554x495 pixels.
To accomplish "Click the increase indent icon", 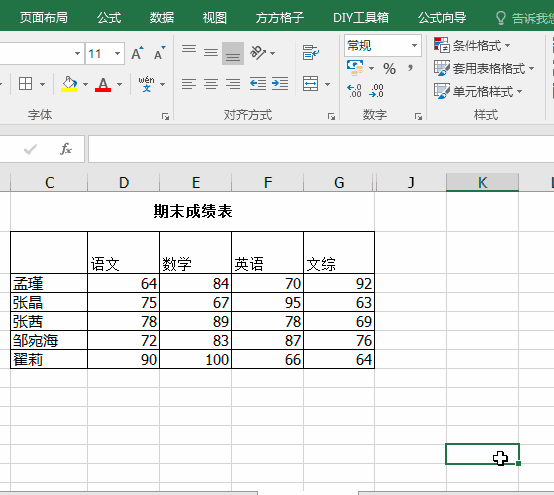I will (280, 84).
